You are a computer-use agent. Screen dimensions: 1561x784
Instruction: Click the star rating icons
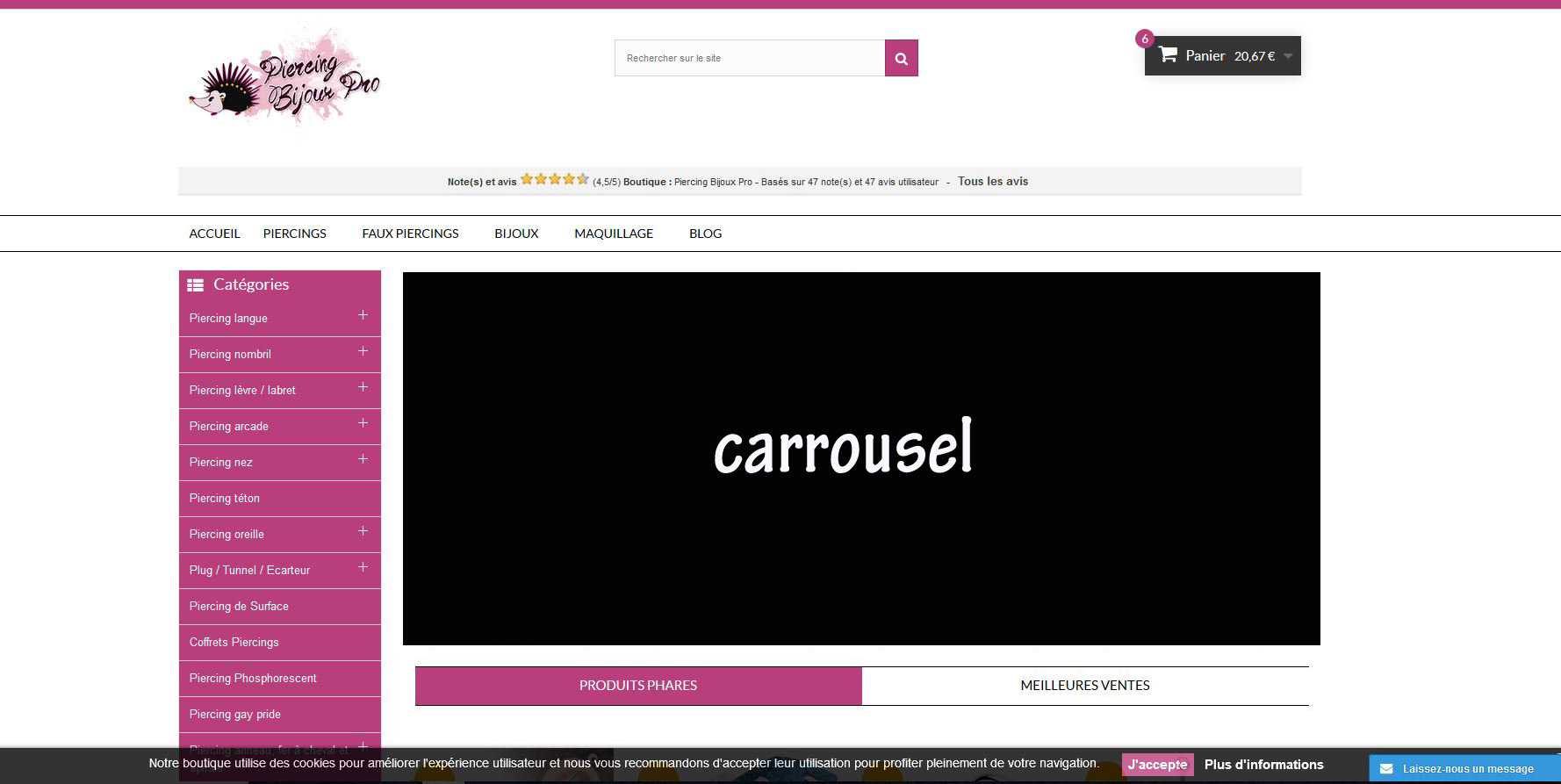554,179
